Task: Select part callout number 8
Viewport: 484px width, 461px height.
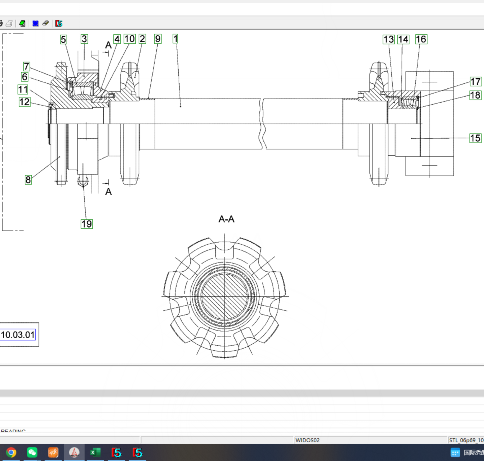Action: (28, 180)
